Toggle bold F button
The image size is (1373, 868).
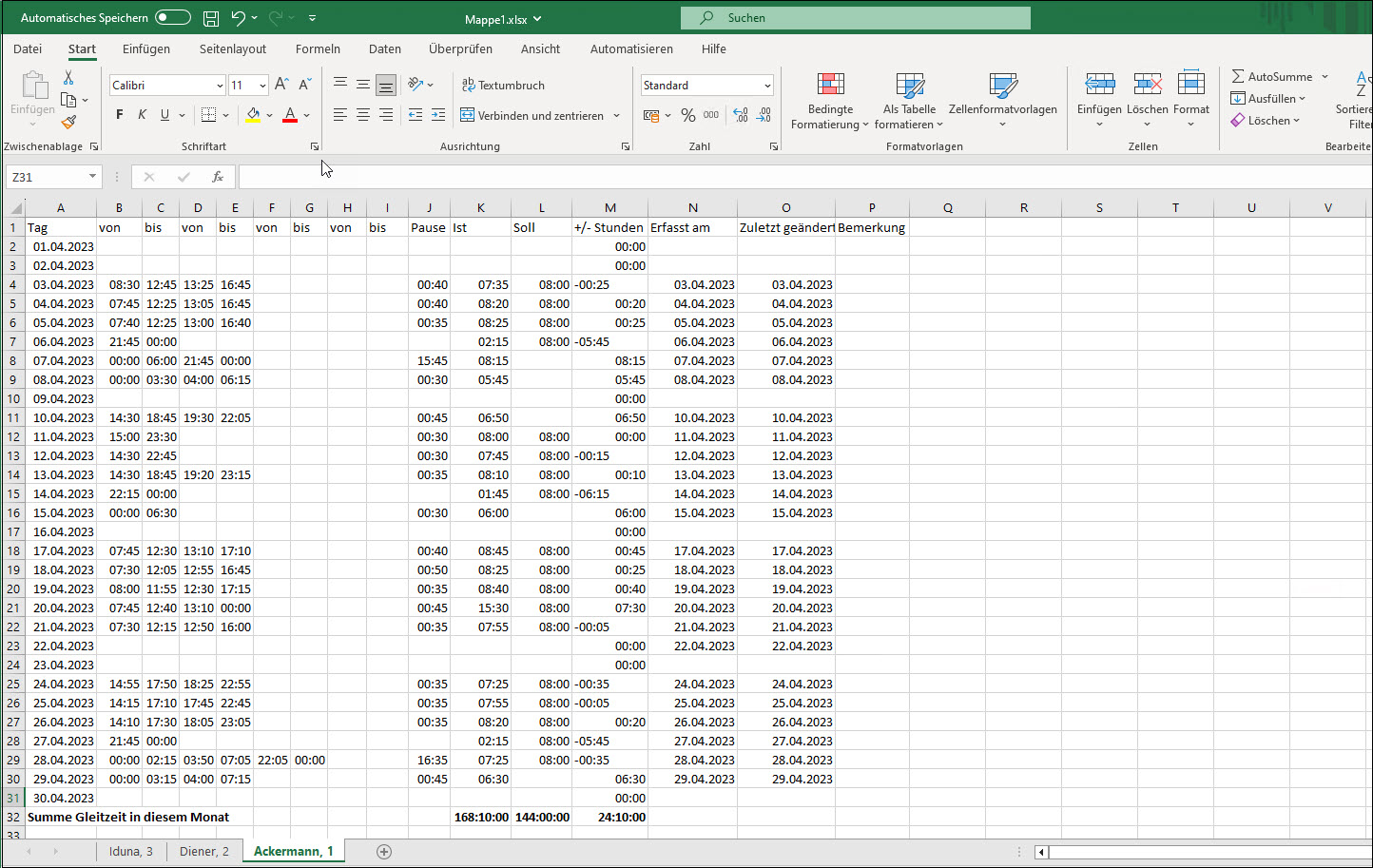(x=120, y=115)
